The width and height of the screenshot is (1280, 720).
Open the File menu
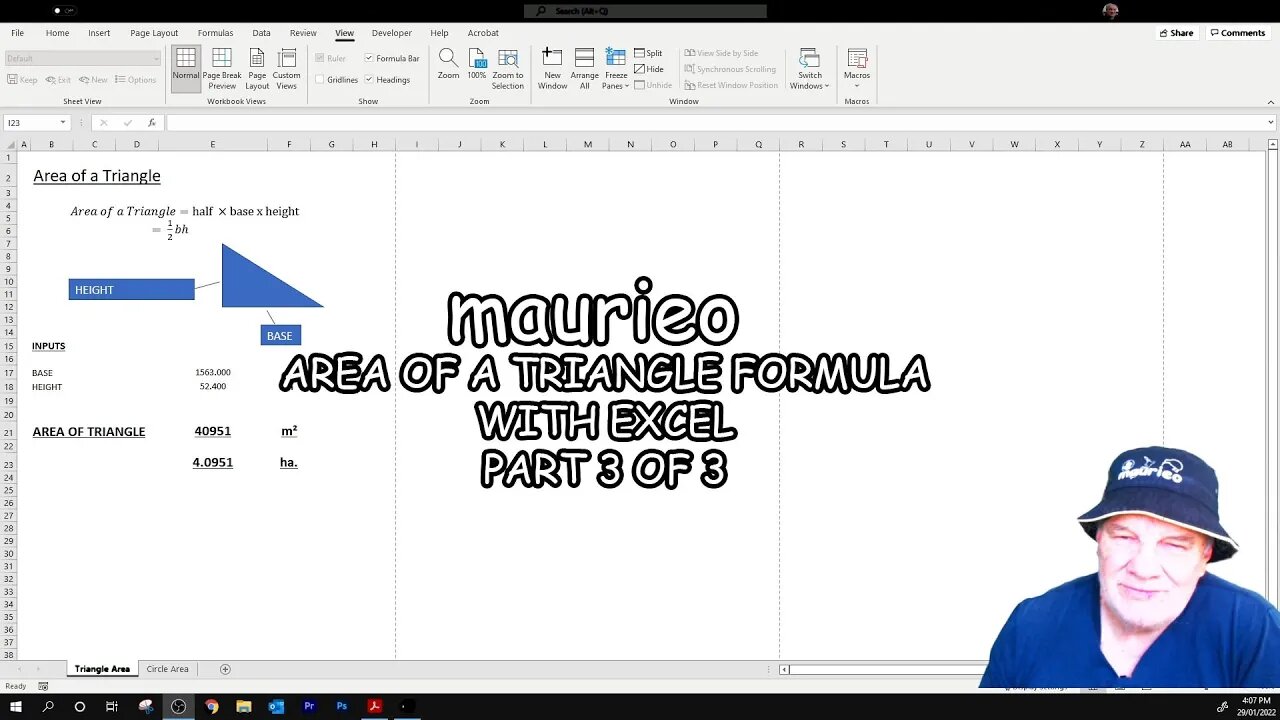pos(17,33)
